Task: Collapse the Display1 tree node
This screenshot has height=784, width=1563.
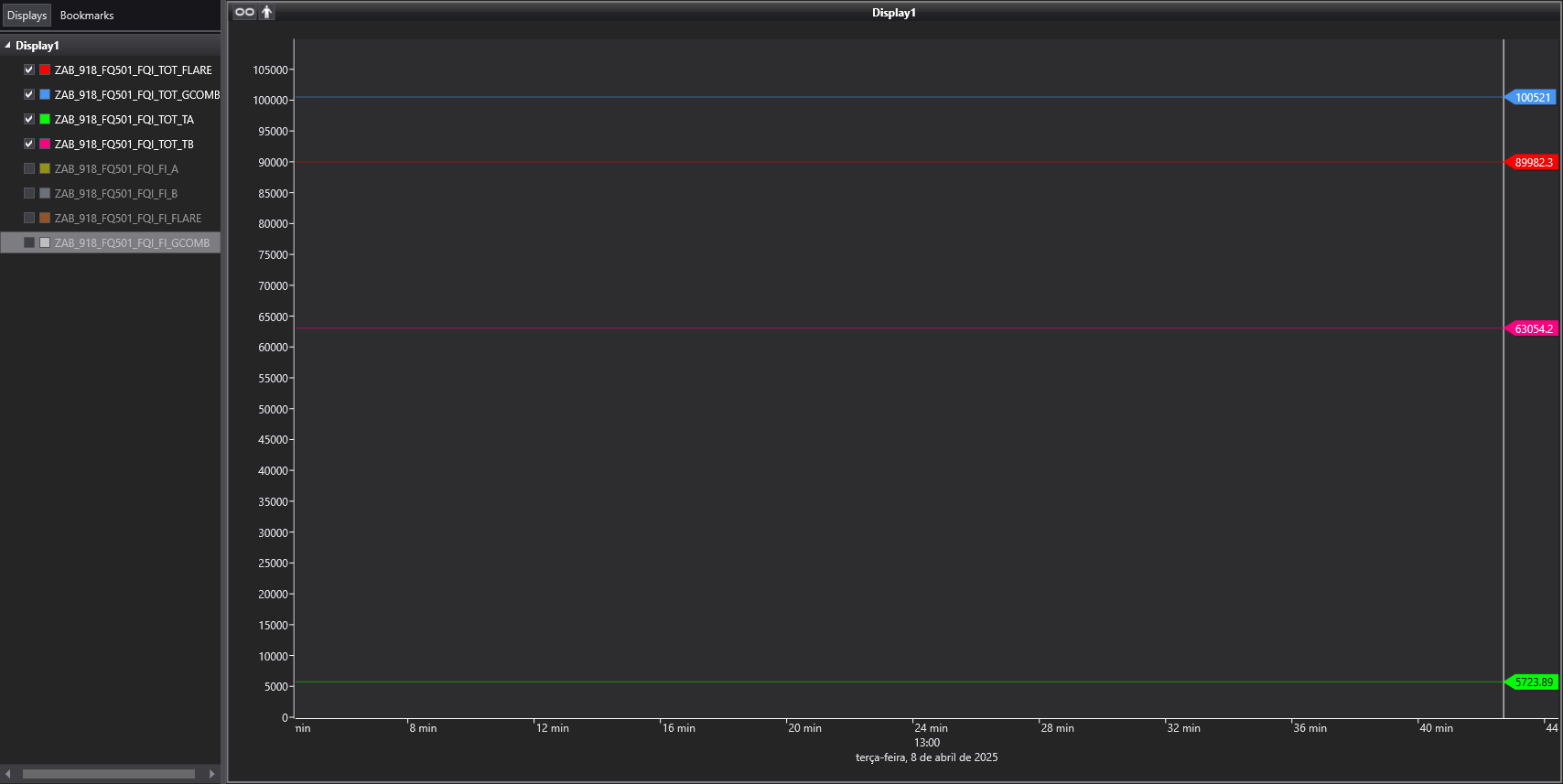Action: coord(8,45)
